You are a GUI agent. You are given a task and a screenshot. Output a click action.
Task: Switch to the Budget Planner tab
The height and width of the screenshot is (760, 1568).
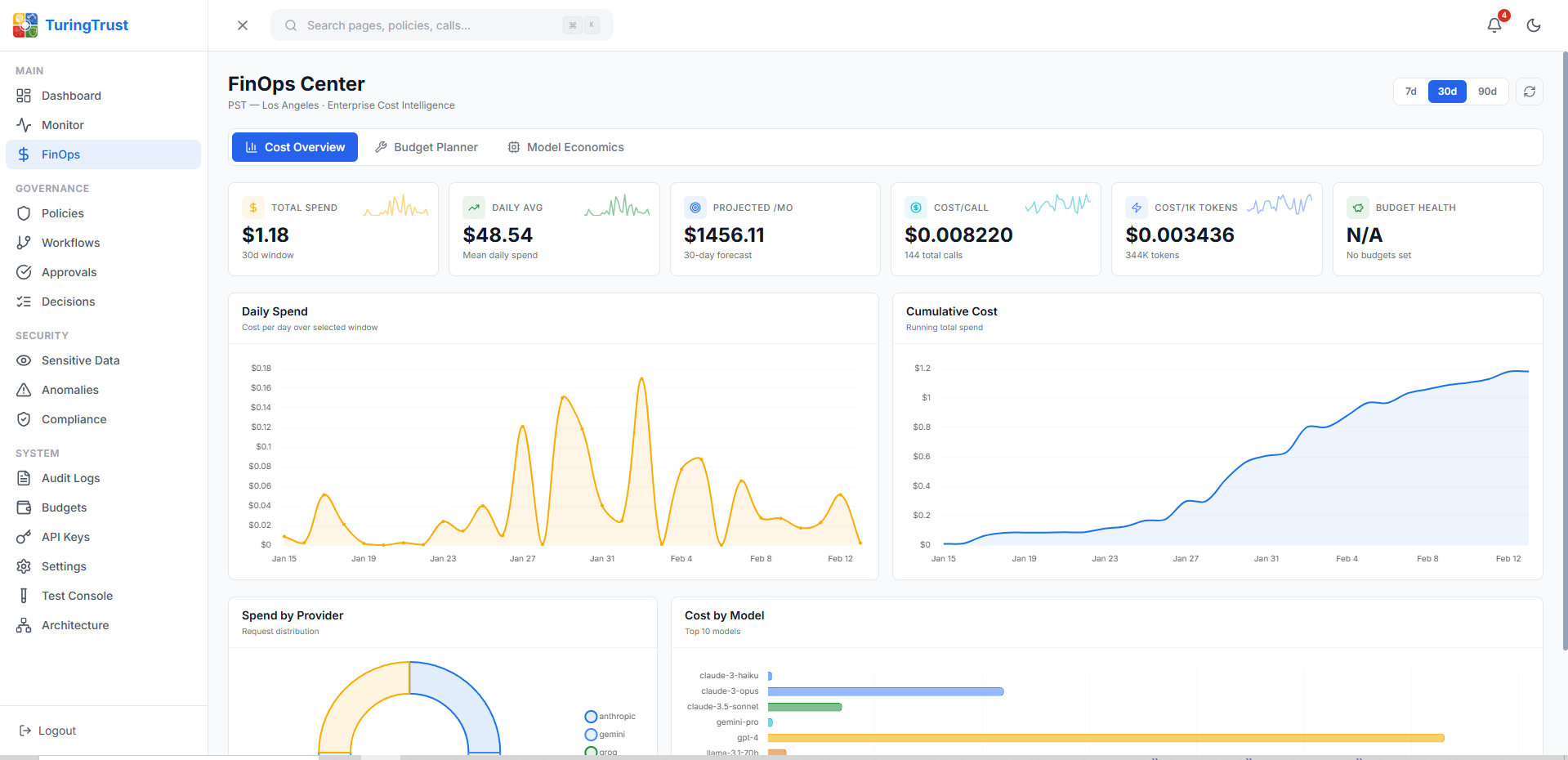click(426, 147)
